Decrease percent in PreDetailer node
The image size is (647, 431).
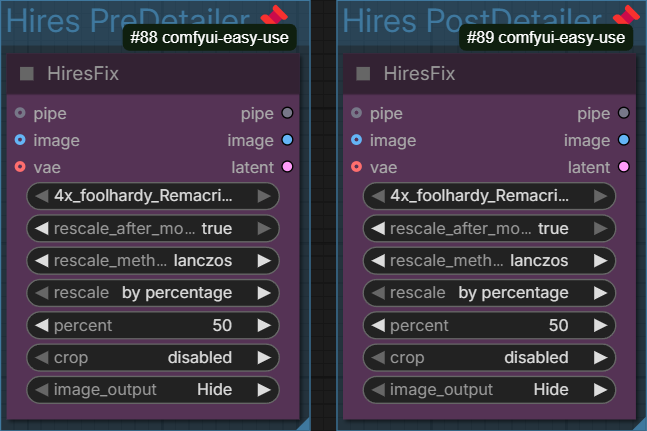click(41, 325)
